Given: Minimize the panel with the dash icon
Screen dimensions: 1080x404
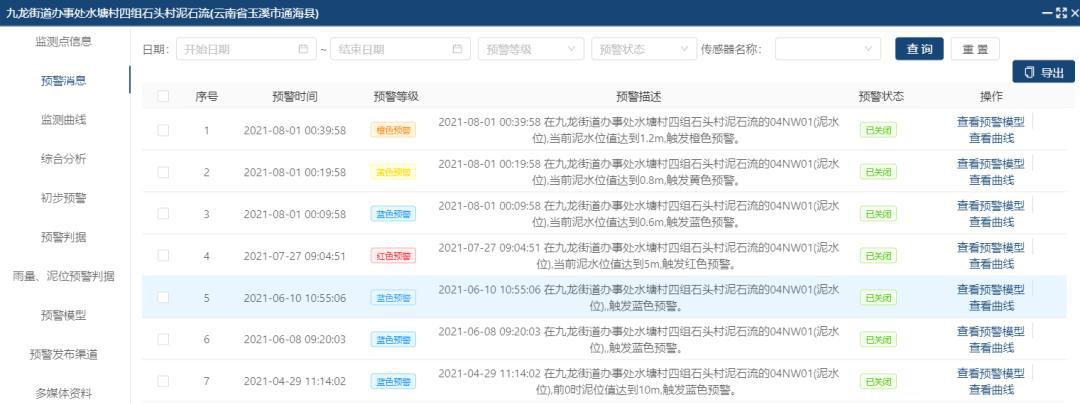Looking at the screenshot, I should coord(1046,13).
